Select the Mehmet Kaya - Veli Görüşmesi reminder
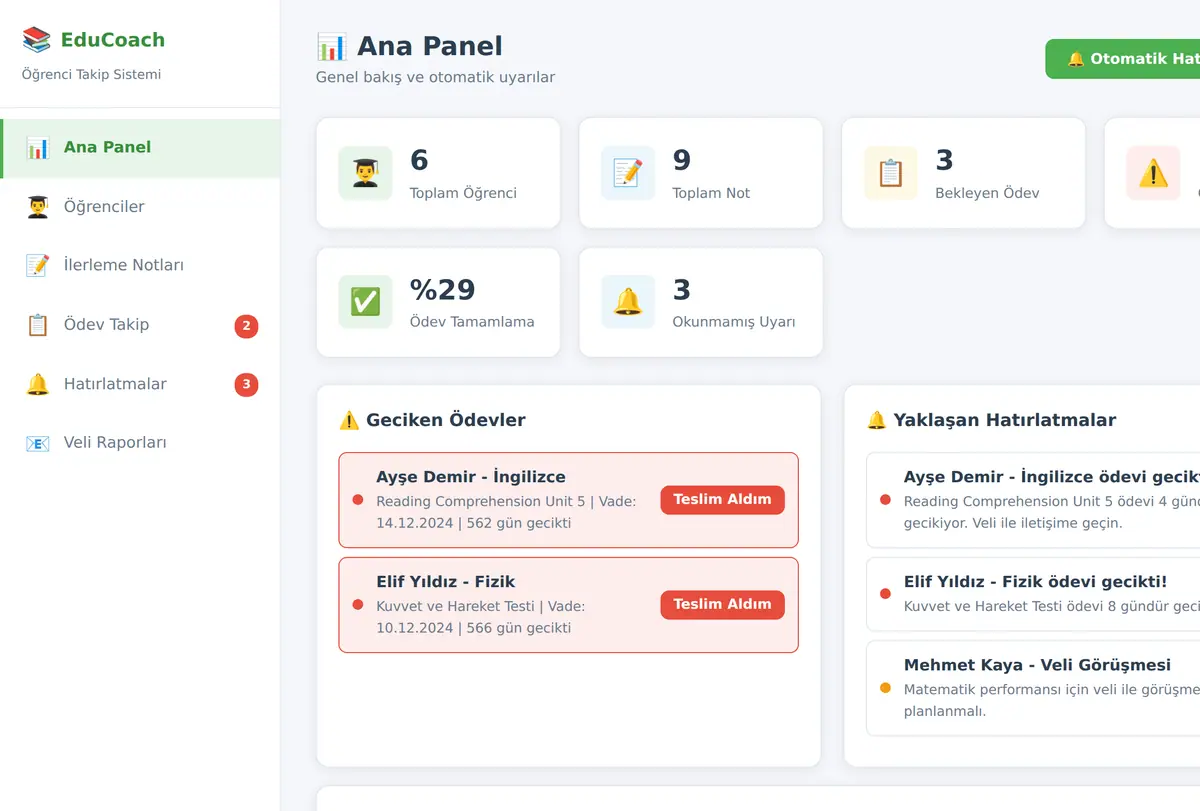 coord(1033,688)
